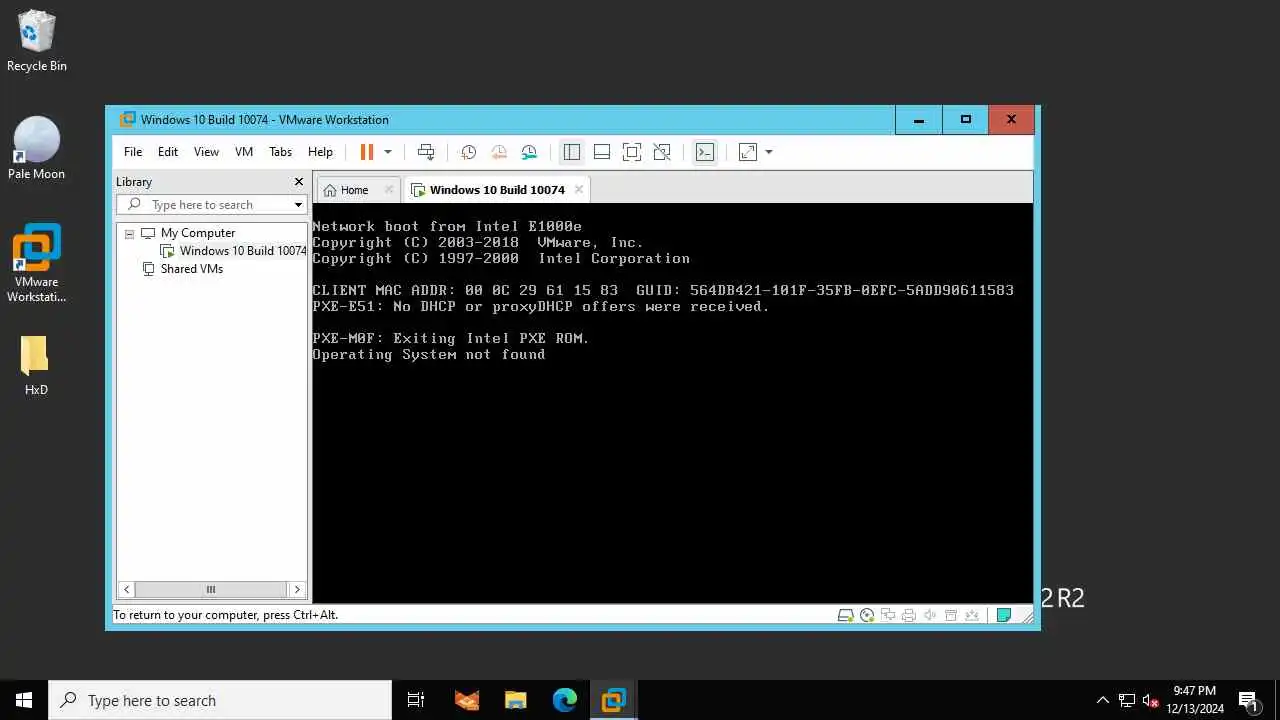The image size is (1280, 720).
Task: Show hidden system tray icons
Action: coord(1103,700)
